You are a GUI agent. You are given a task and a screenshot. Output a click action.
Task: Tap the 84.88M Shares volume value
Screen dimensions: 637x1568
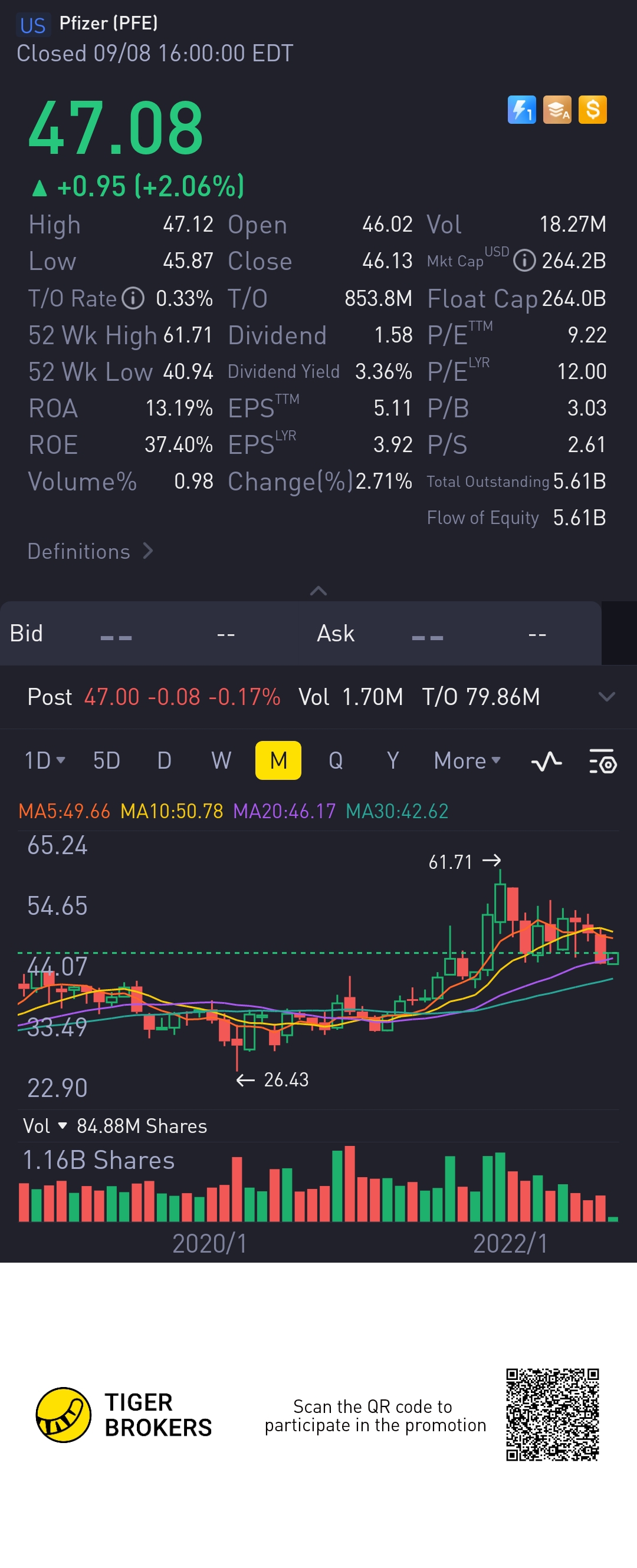pos(142,1126)
